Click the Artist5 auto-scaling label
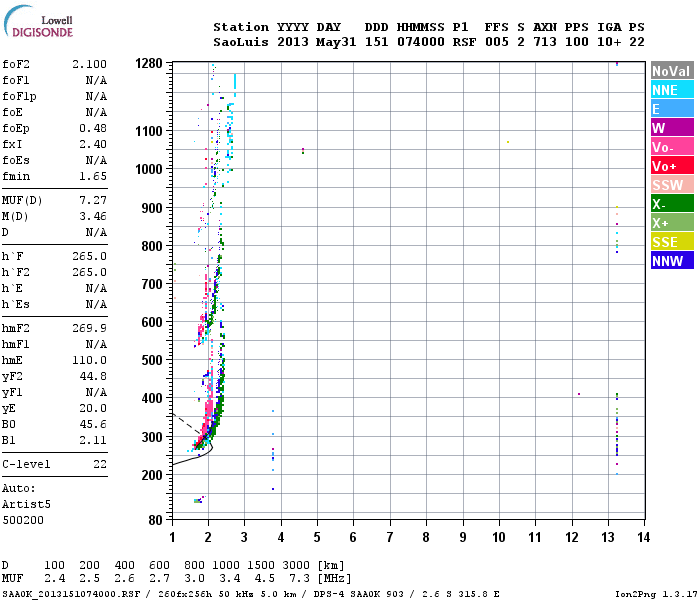 click(x=26, y=504)
